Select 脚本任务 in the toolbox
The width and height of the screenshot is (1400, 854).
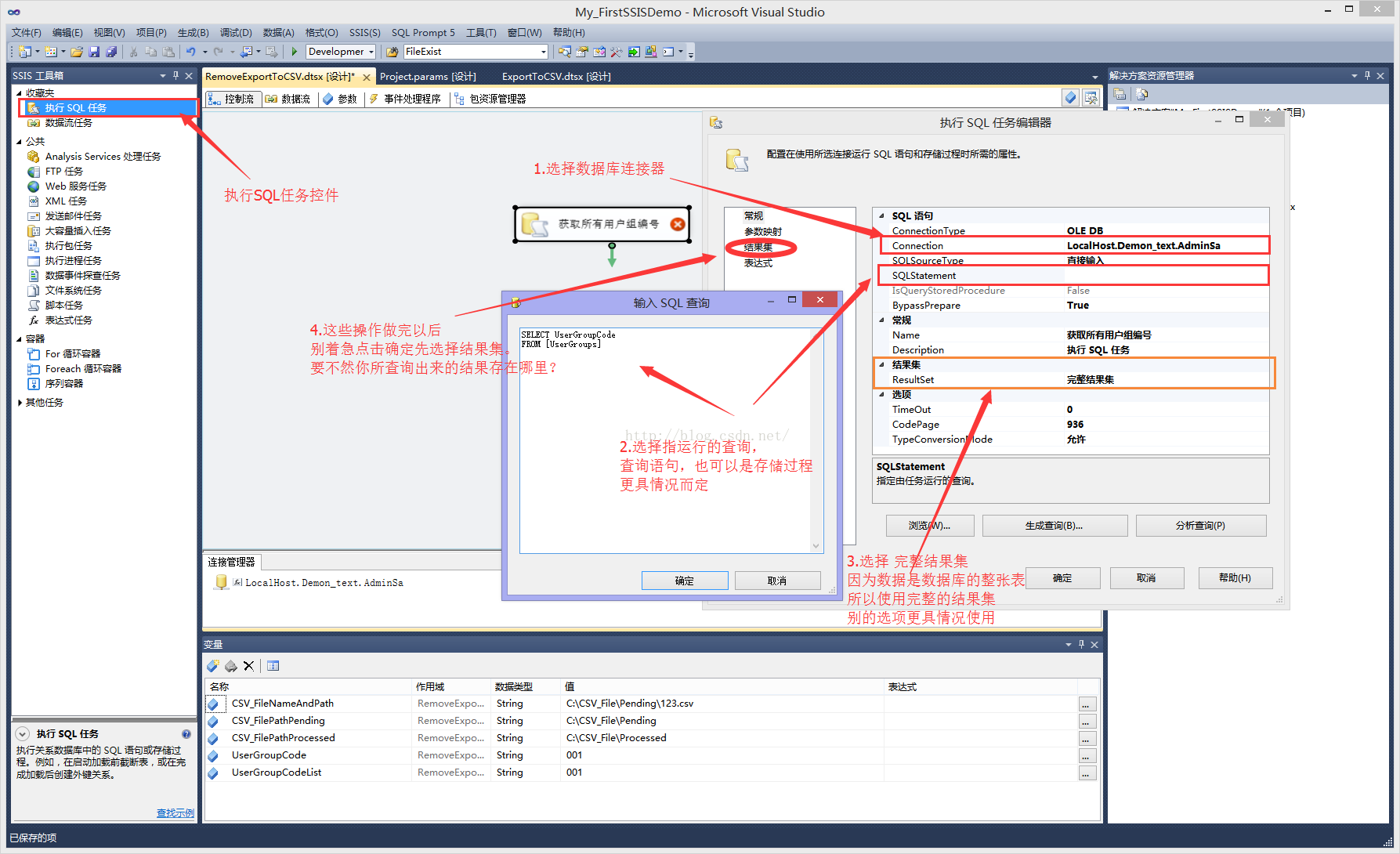tap(63, 306)
